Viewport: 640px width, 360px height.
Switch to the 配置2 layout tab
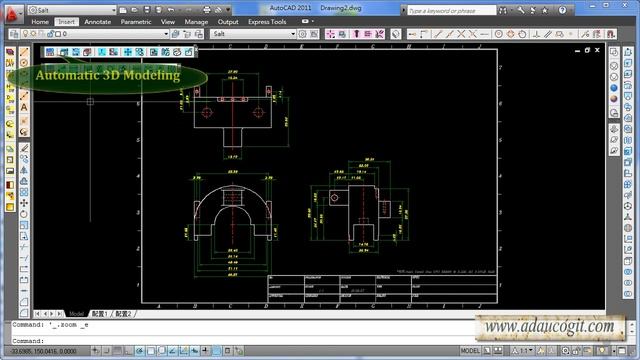click(x=123, y=313)
